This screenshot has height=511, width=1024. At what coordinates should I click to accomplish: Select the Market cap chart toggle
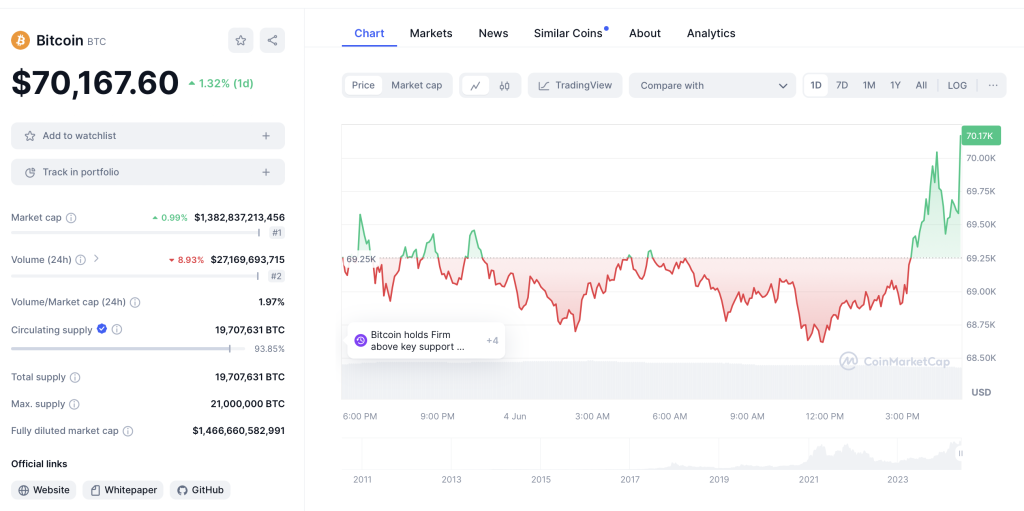[417, 86]
